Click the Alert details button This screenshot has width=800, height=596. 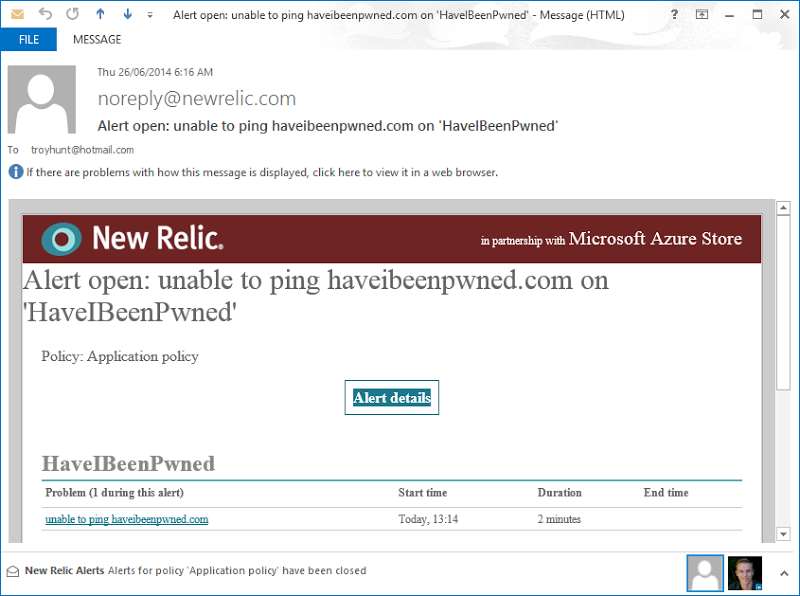[x=391, y=397]
